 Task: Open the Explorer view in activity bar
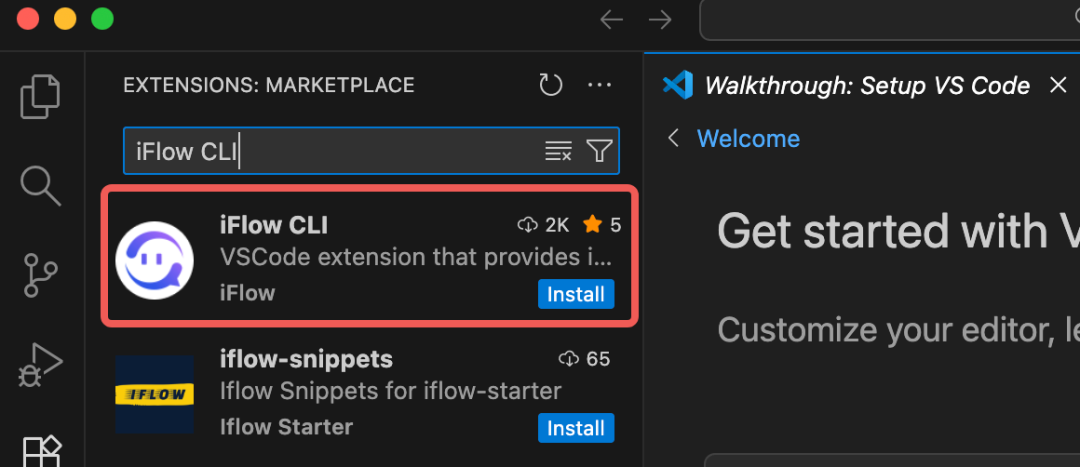point(41,96)
